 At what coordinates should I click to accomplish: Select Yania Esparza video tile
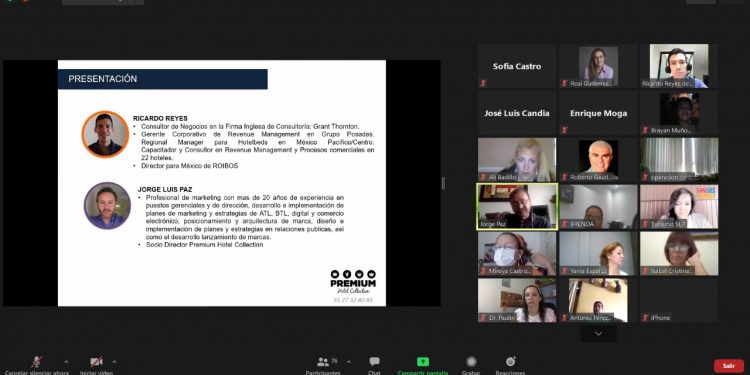click(x=598, y=254)
